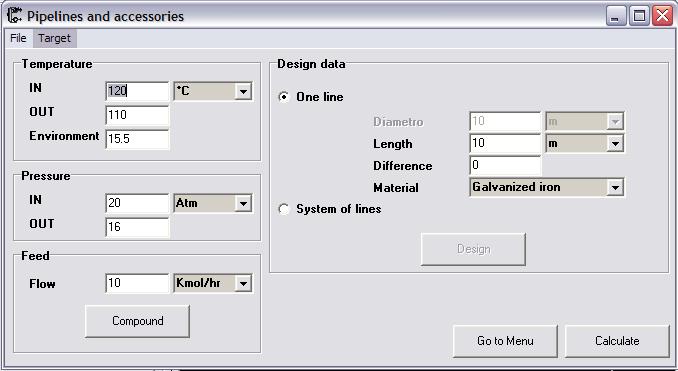678x371 pixels.
Task: Open the Target menu
Action: 54,38
